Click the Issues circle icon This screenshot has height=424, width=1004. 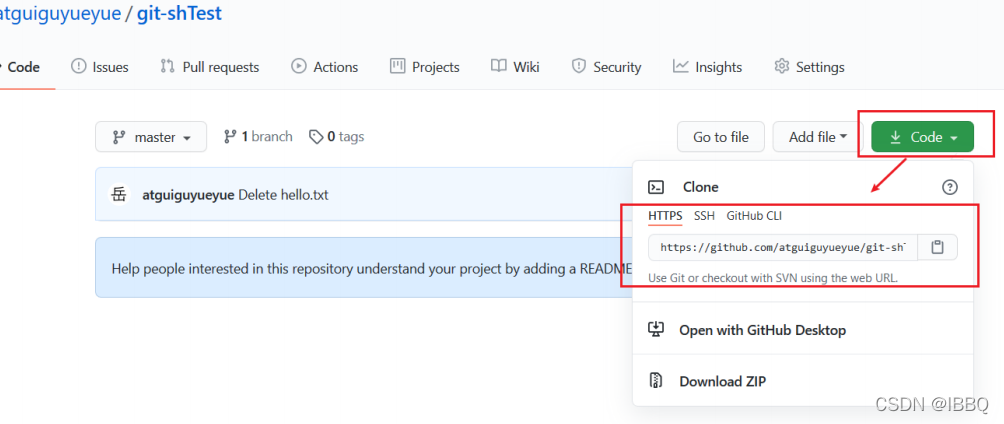[78, 66]
